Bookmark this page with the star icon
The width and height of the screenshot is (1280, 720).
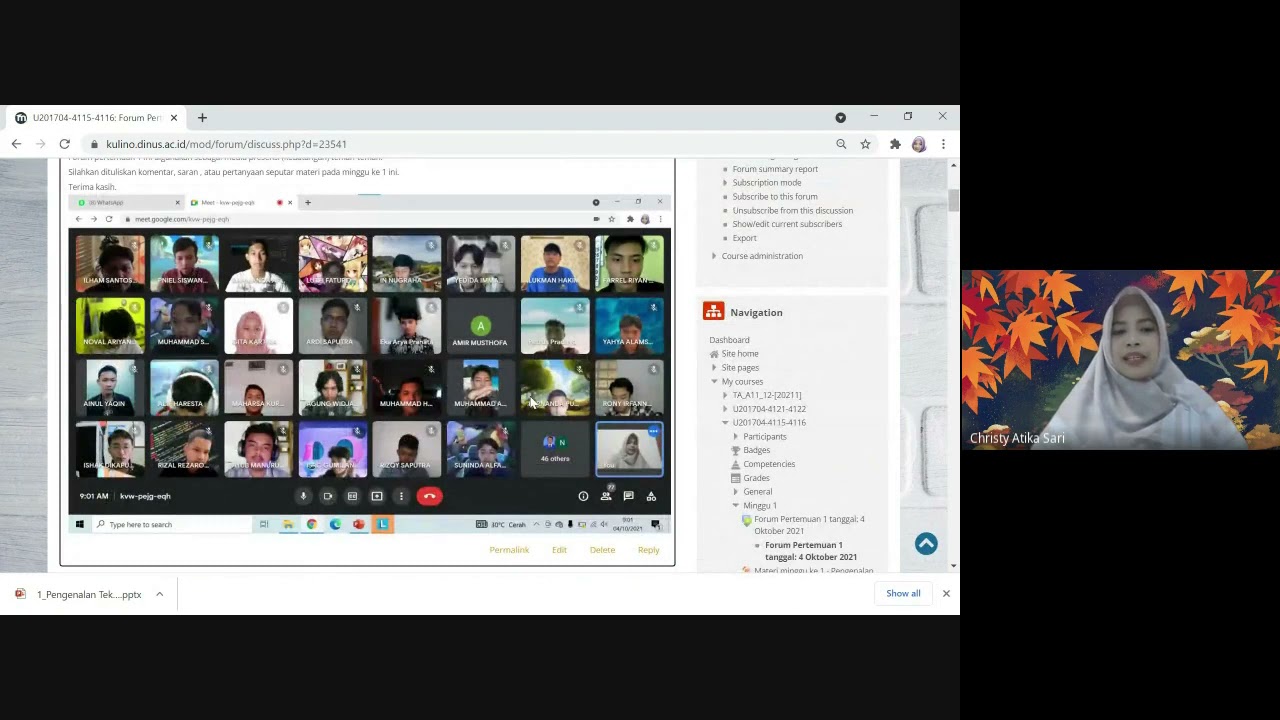point(865,144)
